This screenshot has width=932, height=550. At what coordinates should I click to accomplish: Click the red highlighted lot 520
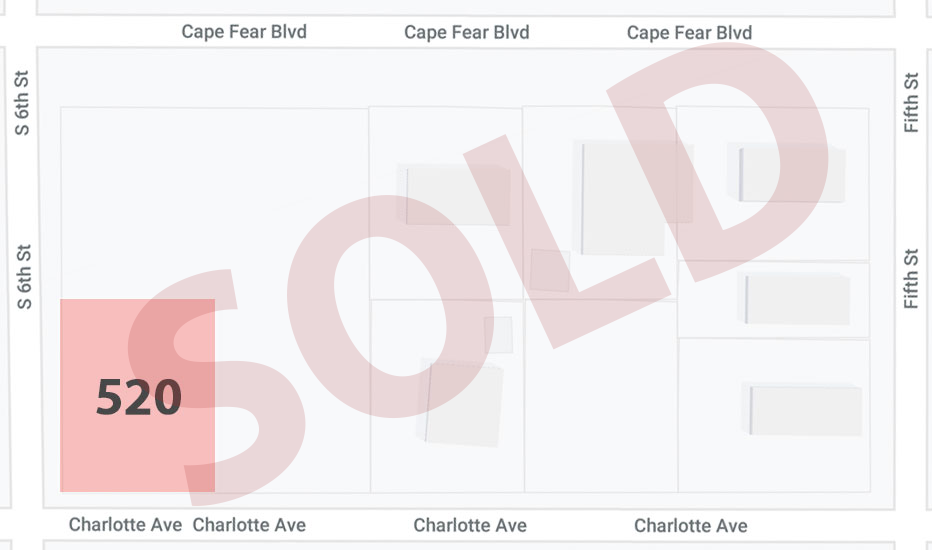(138, 396)
